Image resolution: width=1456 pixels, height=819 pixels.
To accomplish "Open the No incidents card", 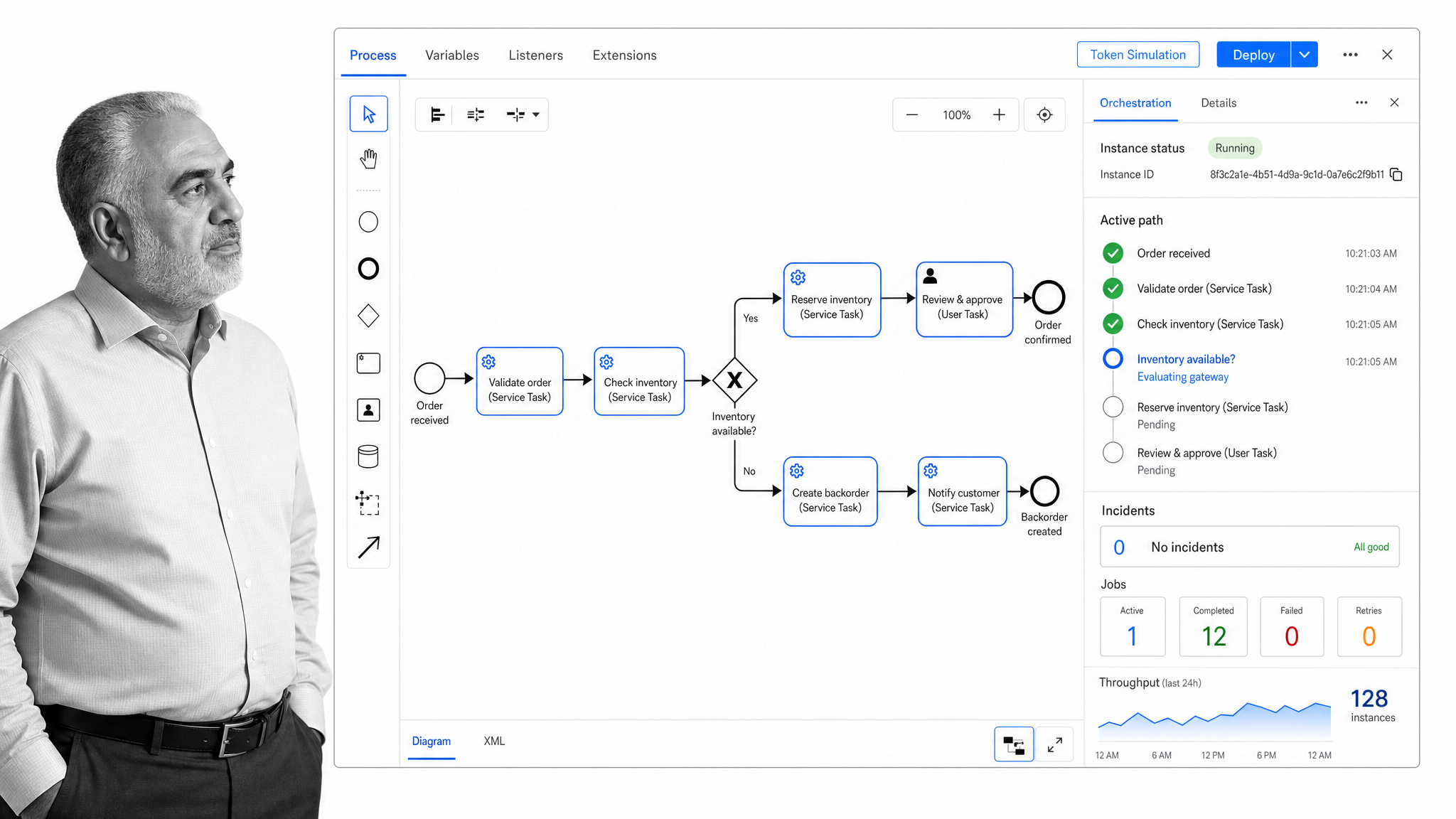I will (1249, 547).
